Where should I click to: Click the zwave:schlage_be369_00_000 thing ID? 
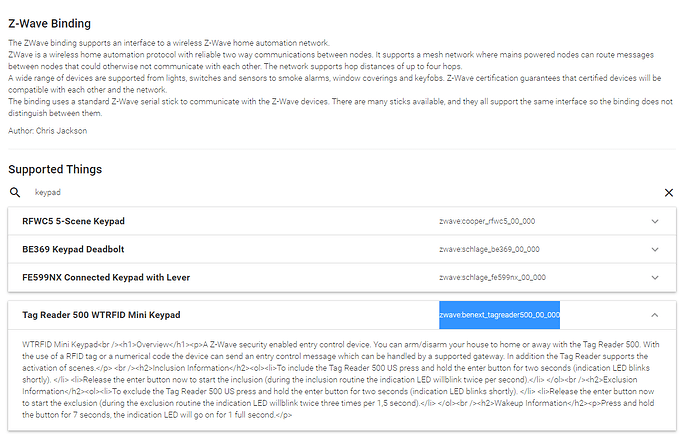coord(489,250)
